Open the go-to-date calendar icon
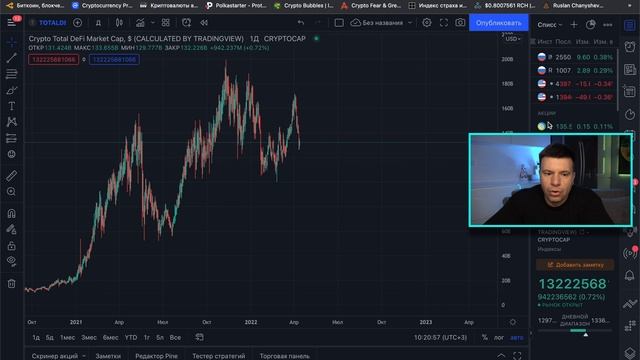This screenshot has height=360, width=640. tap(199, 337)
